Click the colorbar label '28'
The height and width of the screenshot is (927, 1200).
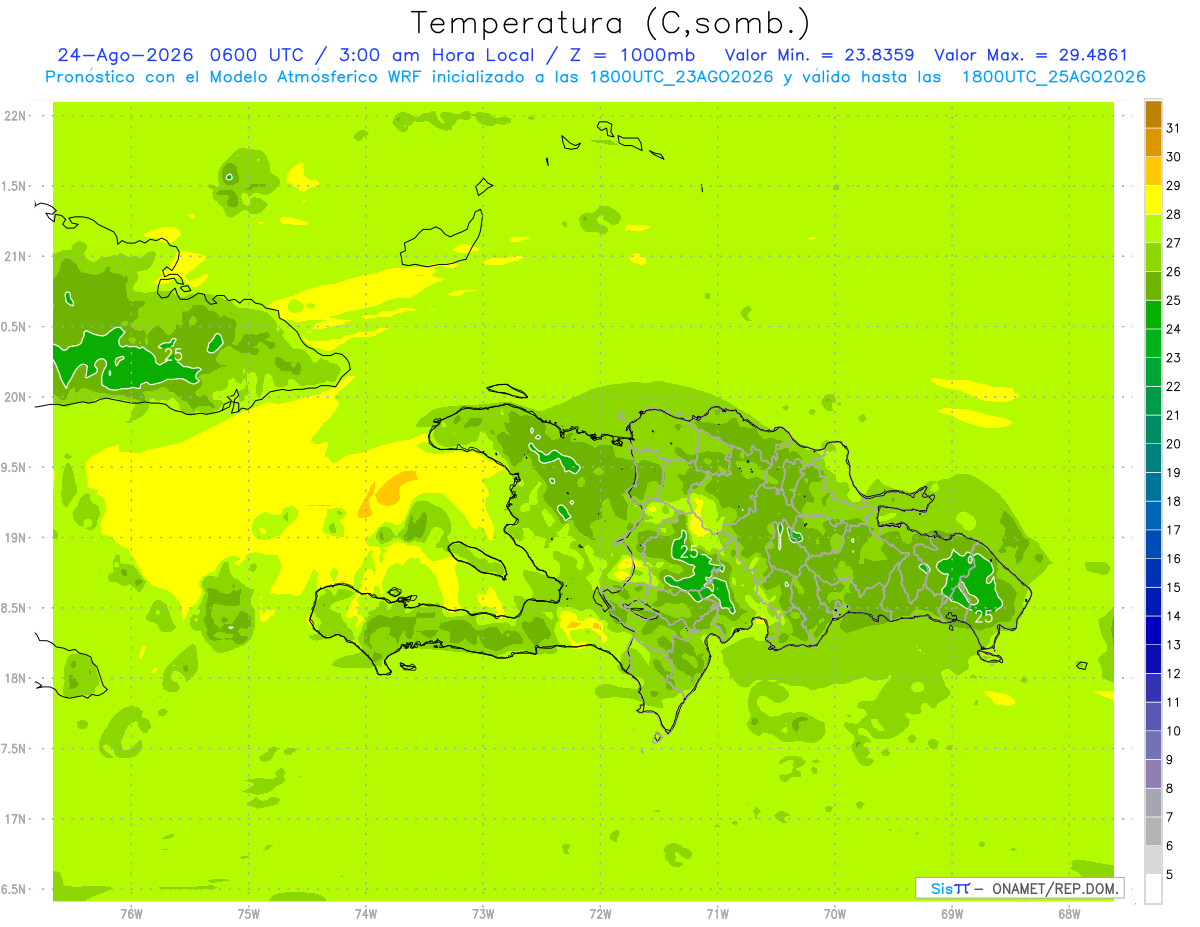click(x=1173, y=214)
